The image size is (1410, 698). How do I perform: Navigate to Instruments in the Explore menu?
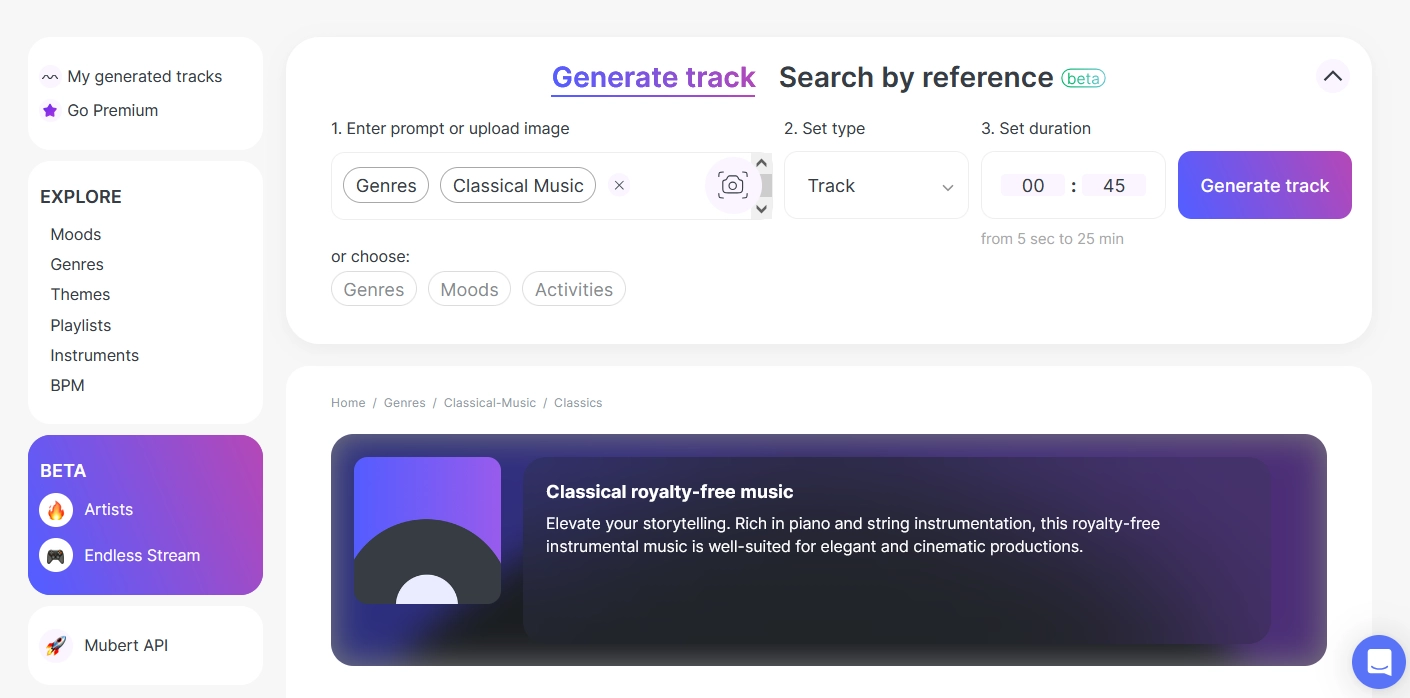[94, 355]
